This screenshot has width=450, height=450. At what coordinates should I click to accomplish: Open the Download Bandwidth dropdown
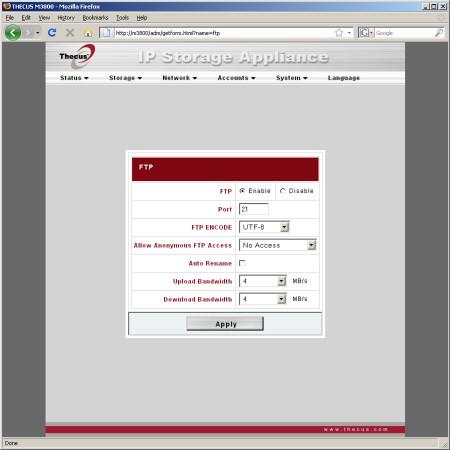pyautogui.click(x=263, y=299)
